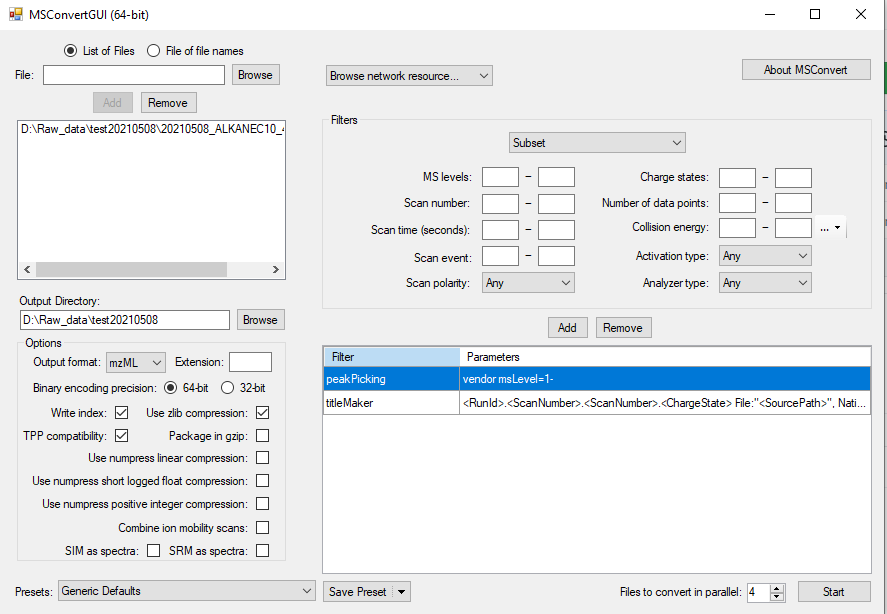
Task: Click Add button below Filters panel
Action: pos(567,328)
